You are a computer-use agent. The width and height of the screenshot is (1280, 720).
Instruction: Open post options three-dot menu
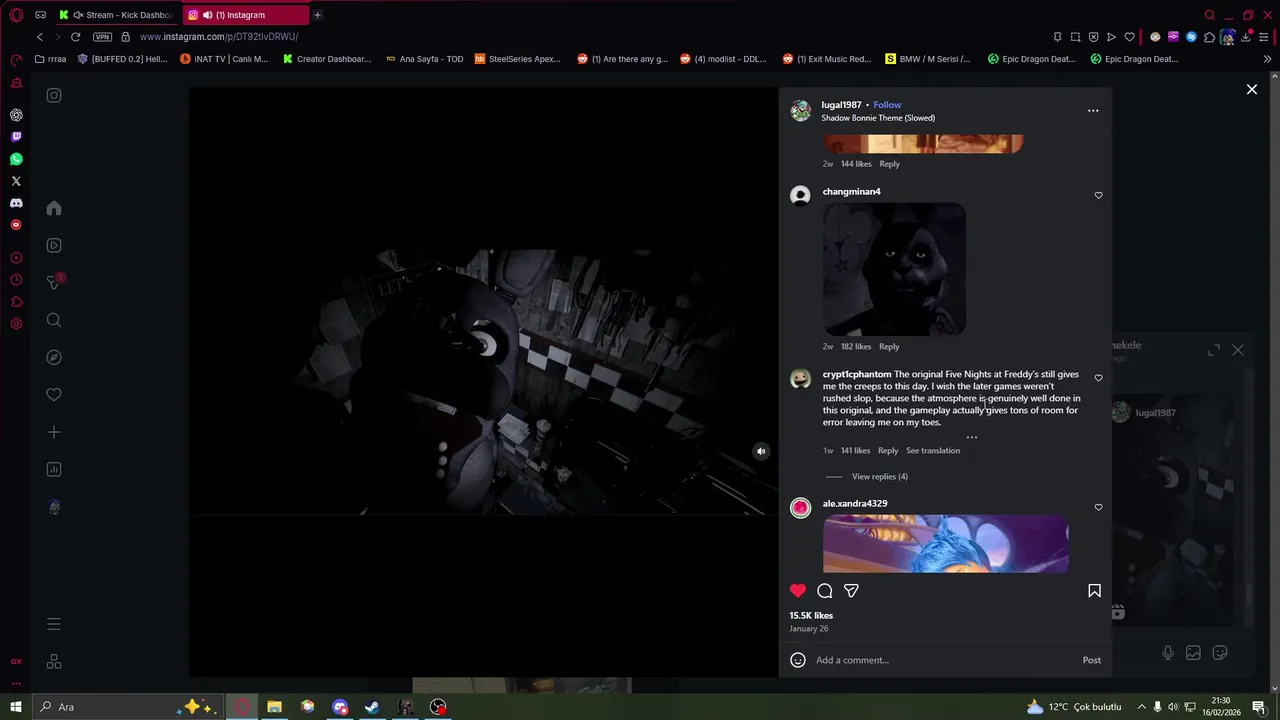point(1093,111)
